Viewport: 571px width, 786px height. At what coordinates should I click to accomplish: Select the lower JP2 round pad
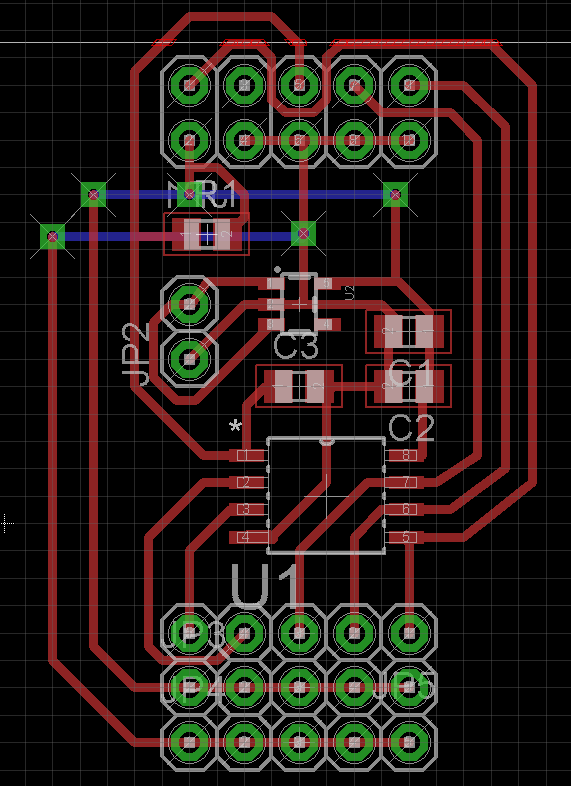tap(189, 359)
